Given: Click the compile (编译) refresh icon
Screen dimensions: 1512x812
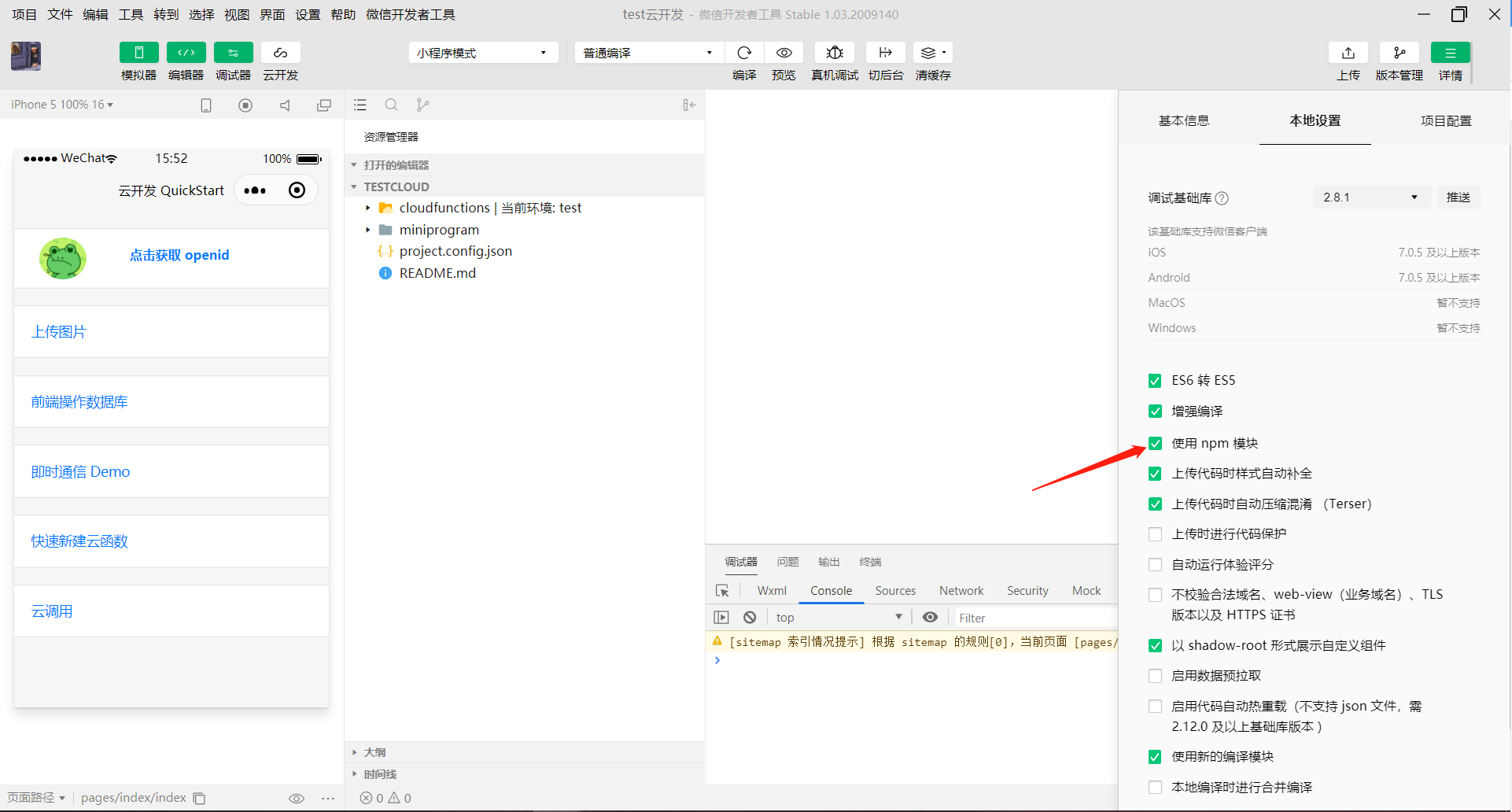Looking at the screenshot, I should pyautogui.click(x=744, y=53).
